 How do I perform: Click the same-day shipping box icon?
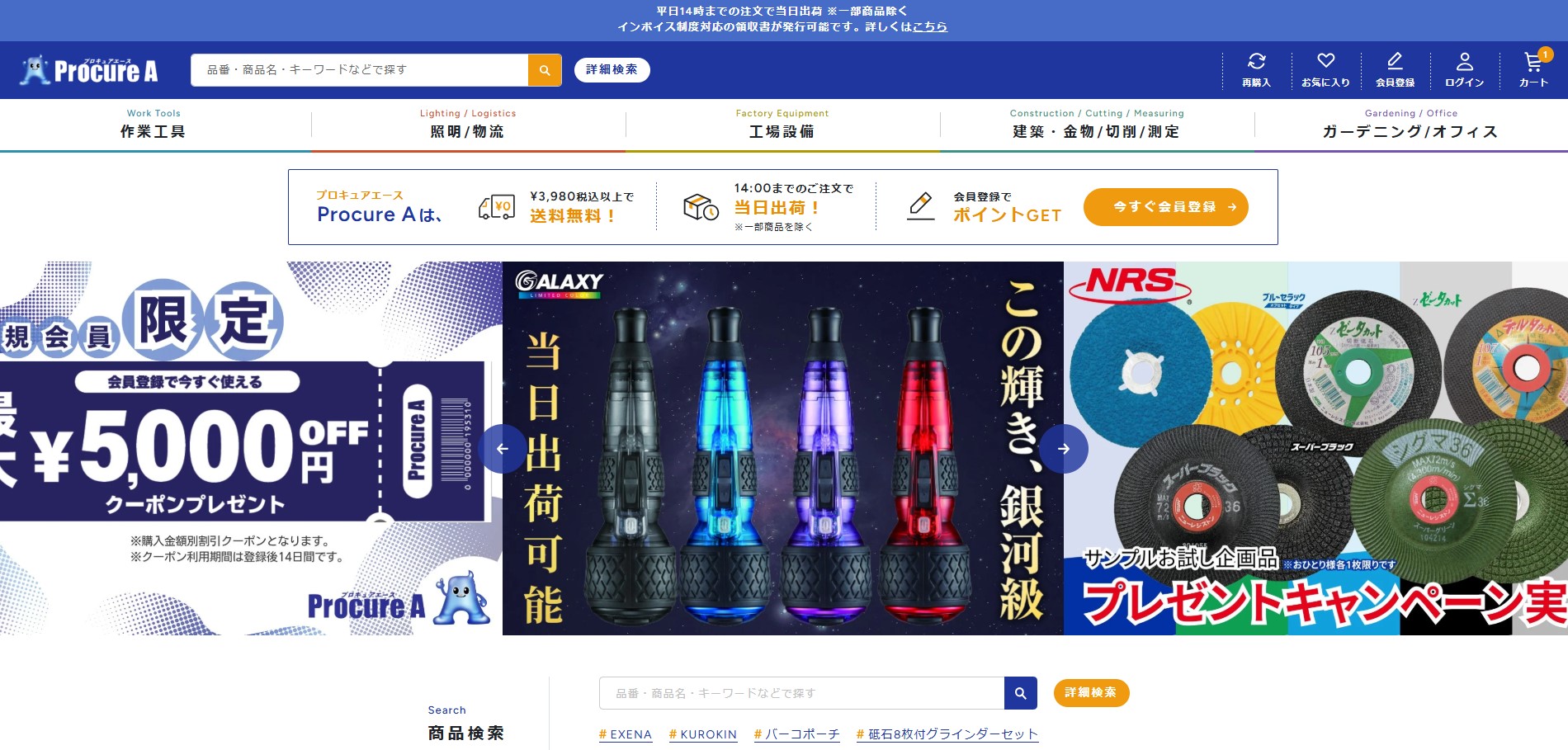pyautogui.click(x=701, y=207)
